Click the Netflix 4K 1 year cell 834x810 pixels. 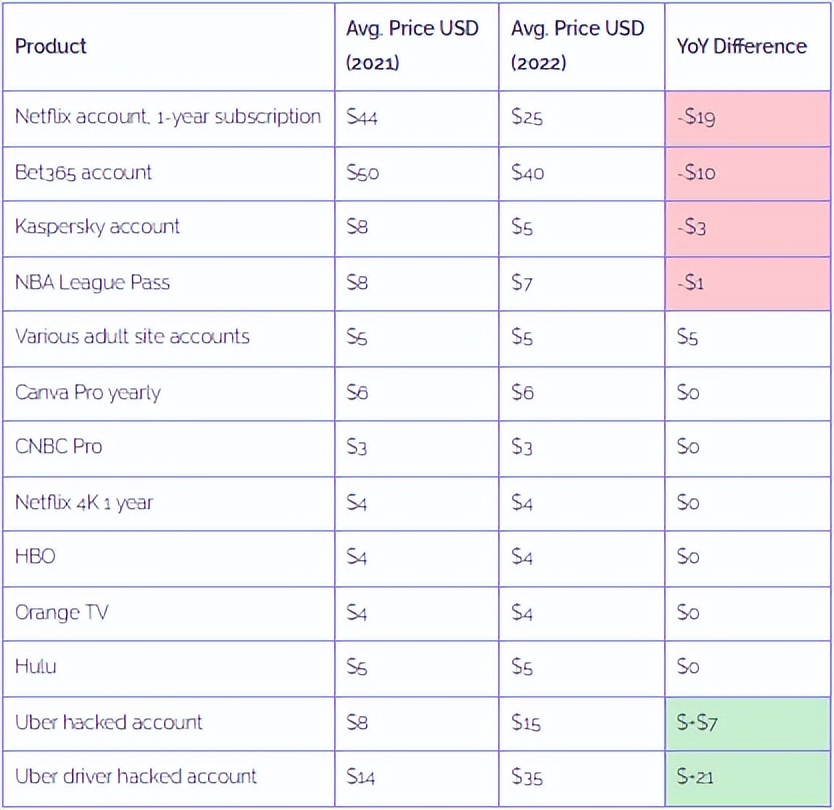tap(84, 503)
